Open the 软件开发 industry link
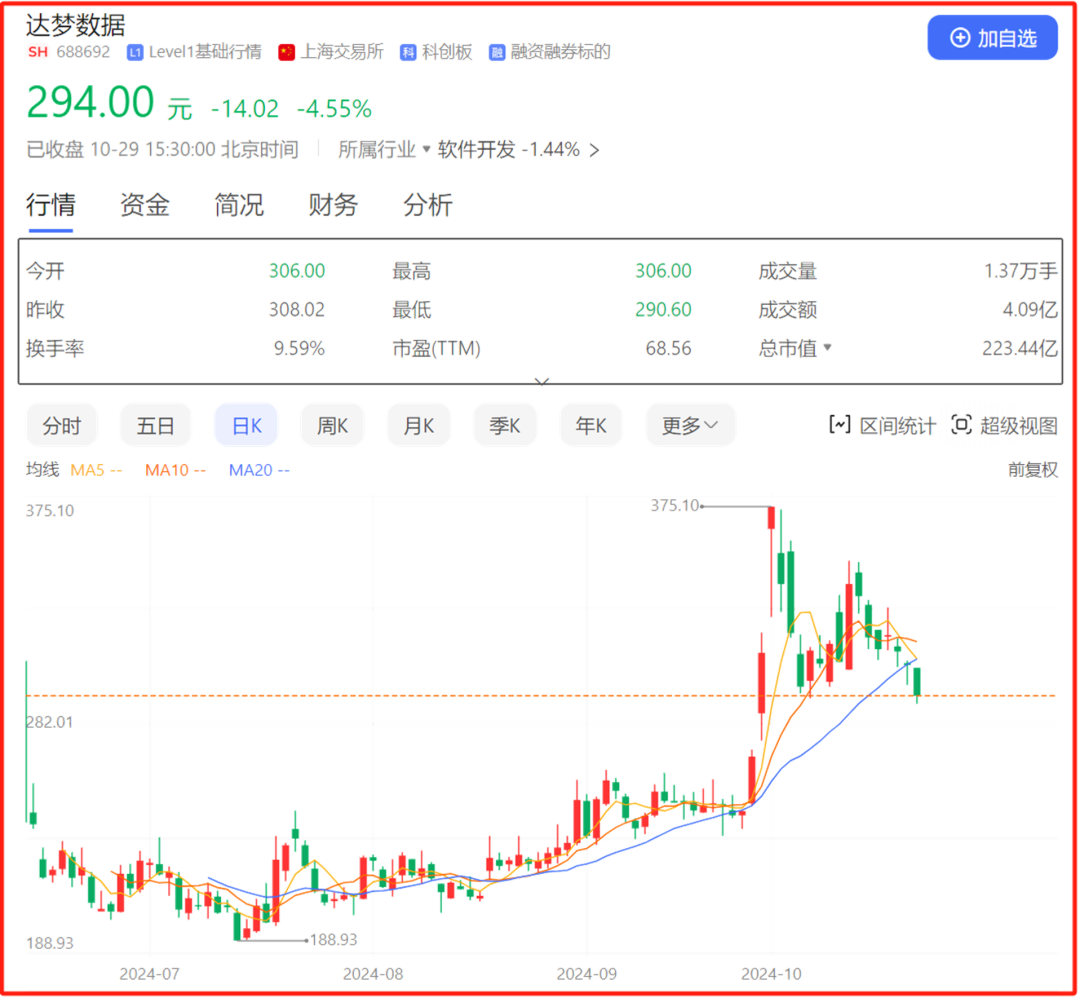1080x998 pixels. [x=477, y=149]
